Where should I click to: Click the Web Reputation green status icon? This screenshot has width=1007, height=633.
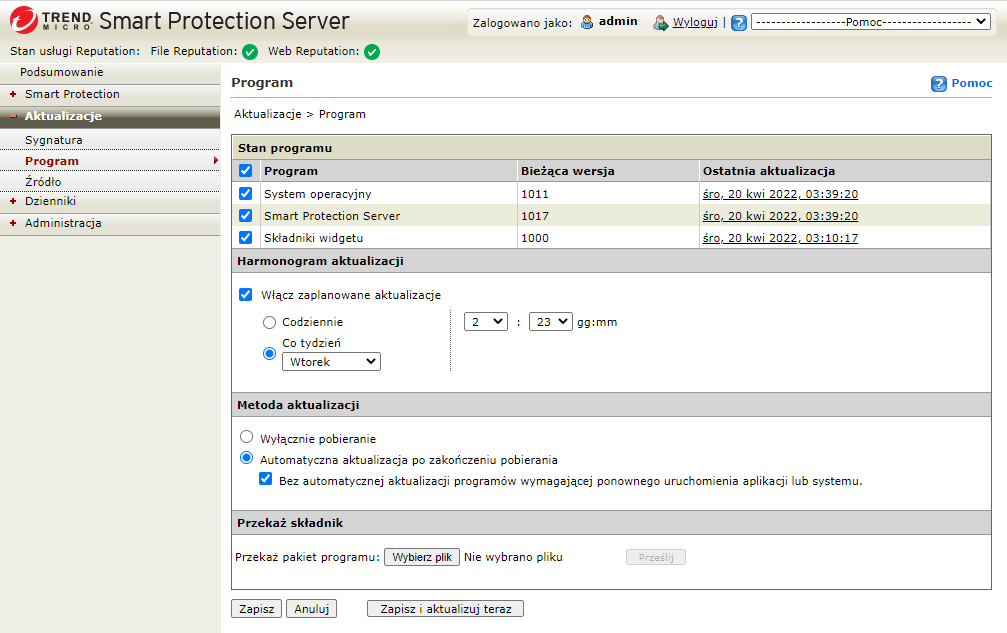tap(372, 52)
